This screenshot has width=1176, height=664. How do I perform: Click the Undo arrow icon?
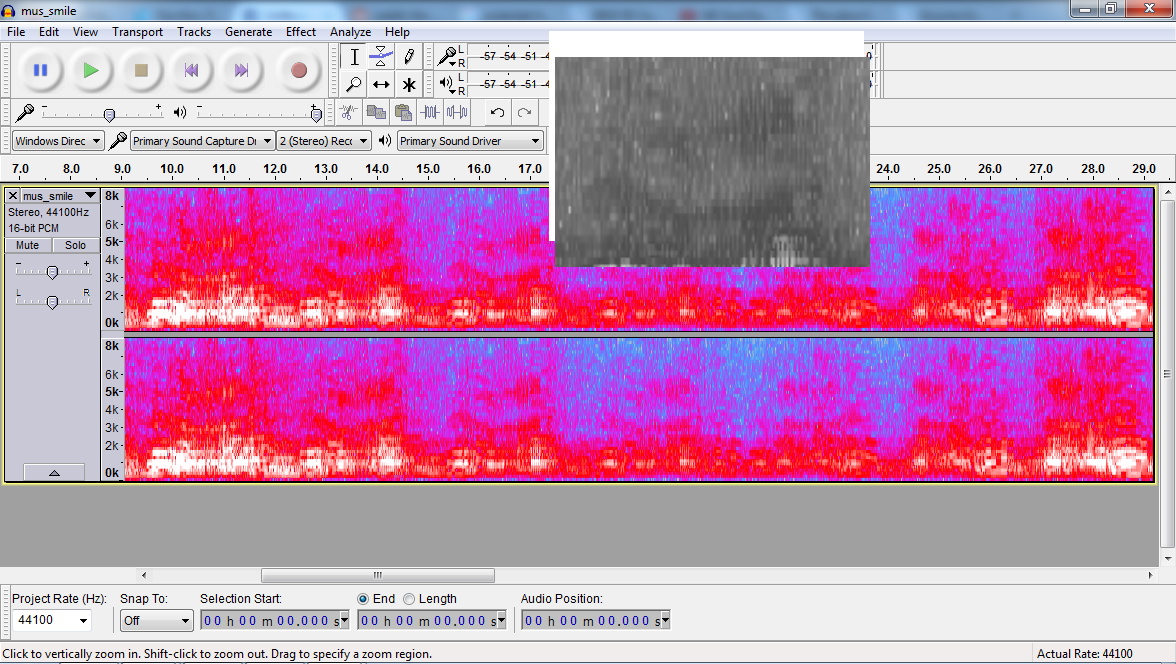[x=497, y=113]
